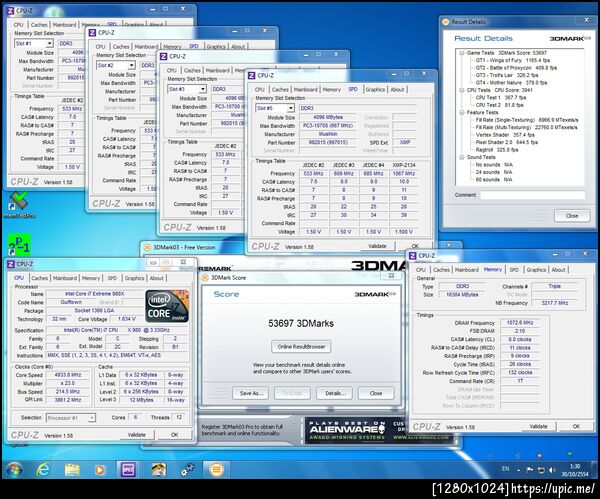This screenshot has width=600, height=499.
Task: Open the Windows Start menu orb
Action: click(x=14, y=470)
